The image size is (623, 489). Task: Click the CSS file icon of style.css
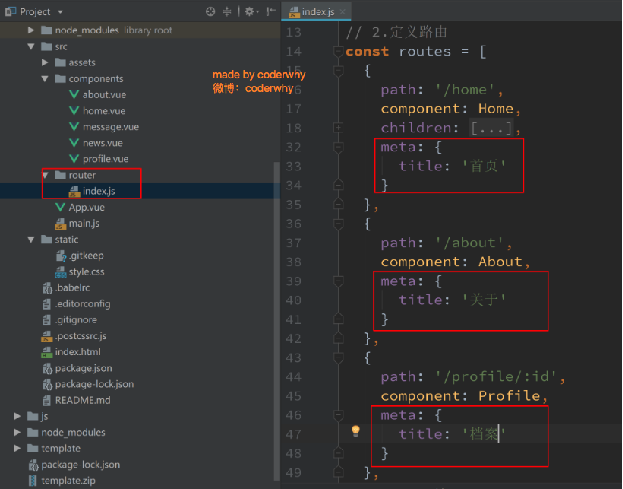(60, 272)
